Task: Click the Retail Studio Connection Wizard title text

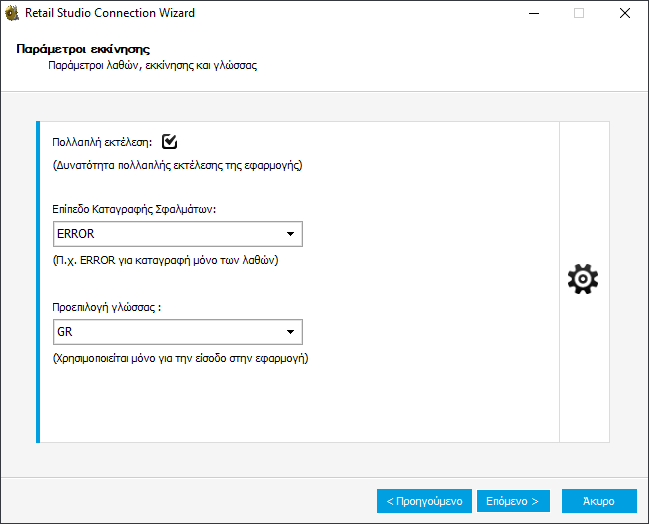Action: coord(111,14)
